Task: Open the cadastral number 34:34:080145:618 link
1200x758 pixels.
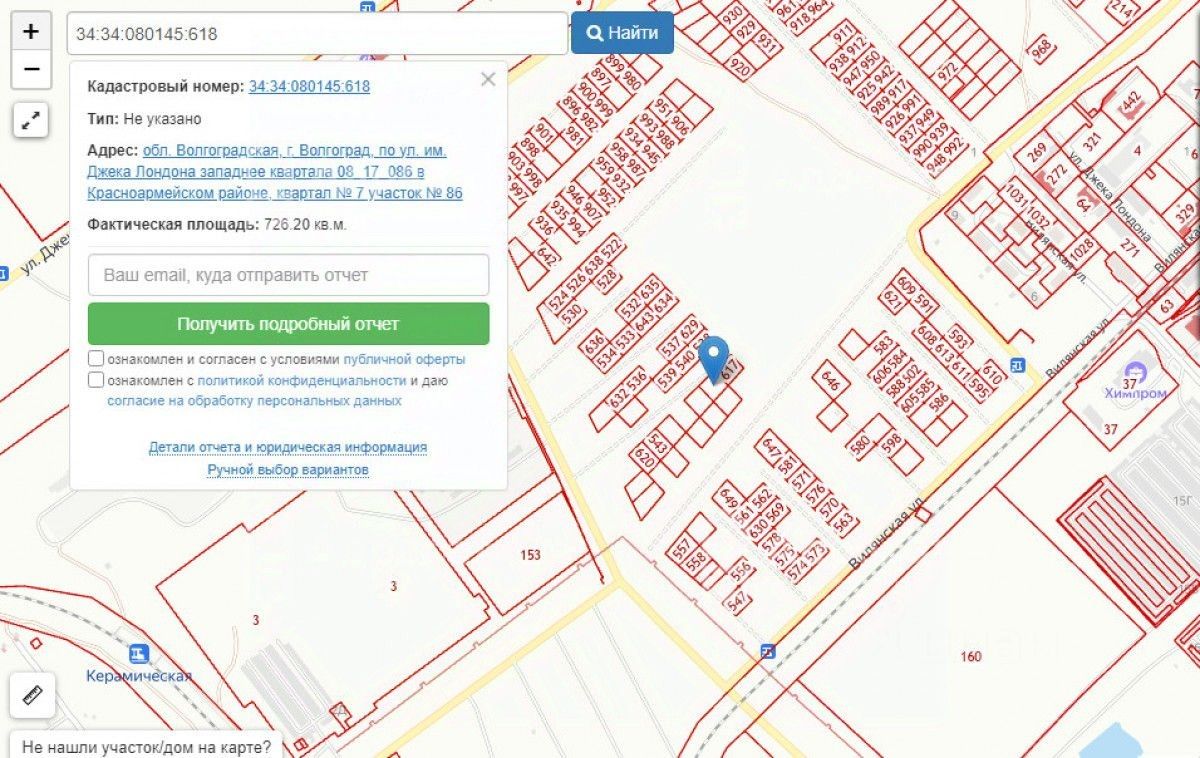Action: [x=309, y=87]
